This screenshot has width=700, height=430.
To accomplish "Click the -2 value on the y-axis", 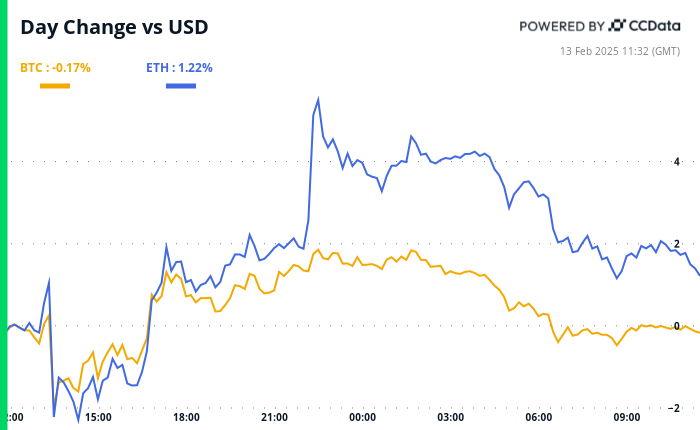I will click(x=675, y=408).
